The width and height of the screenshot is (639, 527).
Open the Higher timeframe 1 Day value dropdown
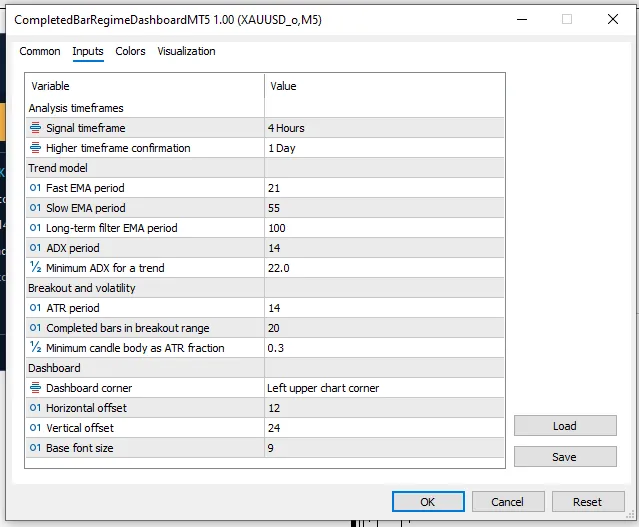point(384,148)
